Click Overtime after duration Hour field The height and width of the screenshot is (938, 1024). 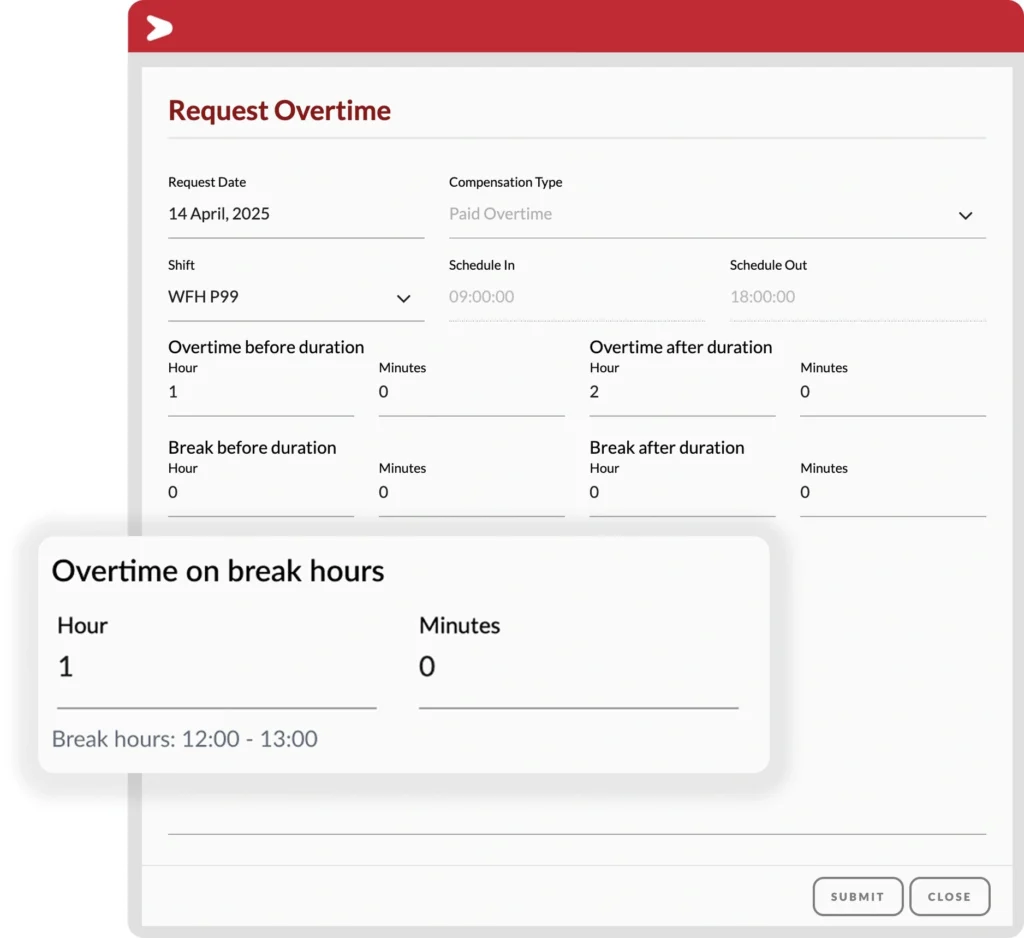681,392
